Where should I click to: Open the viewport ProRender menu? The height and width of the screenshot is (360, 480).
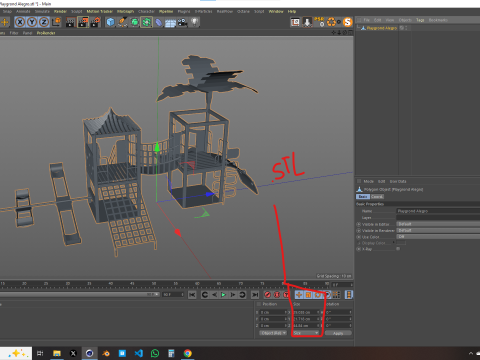pyautogui.click(x=46, y=33)
